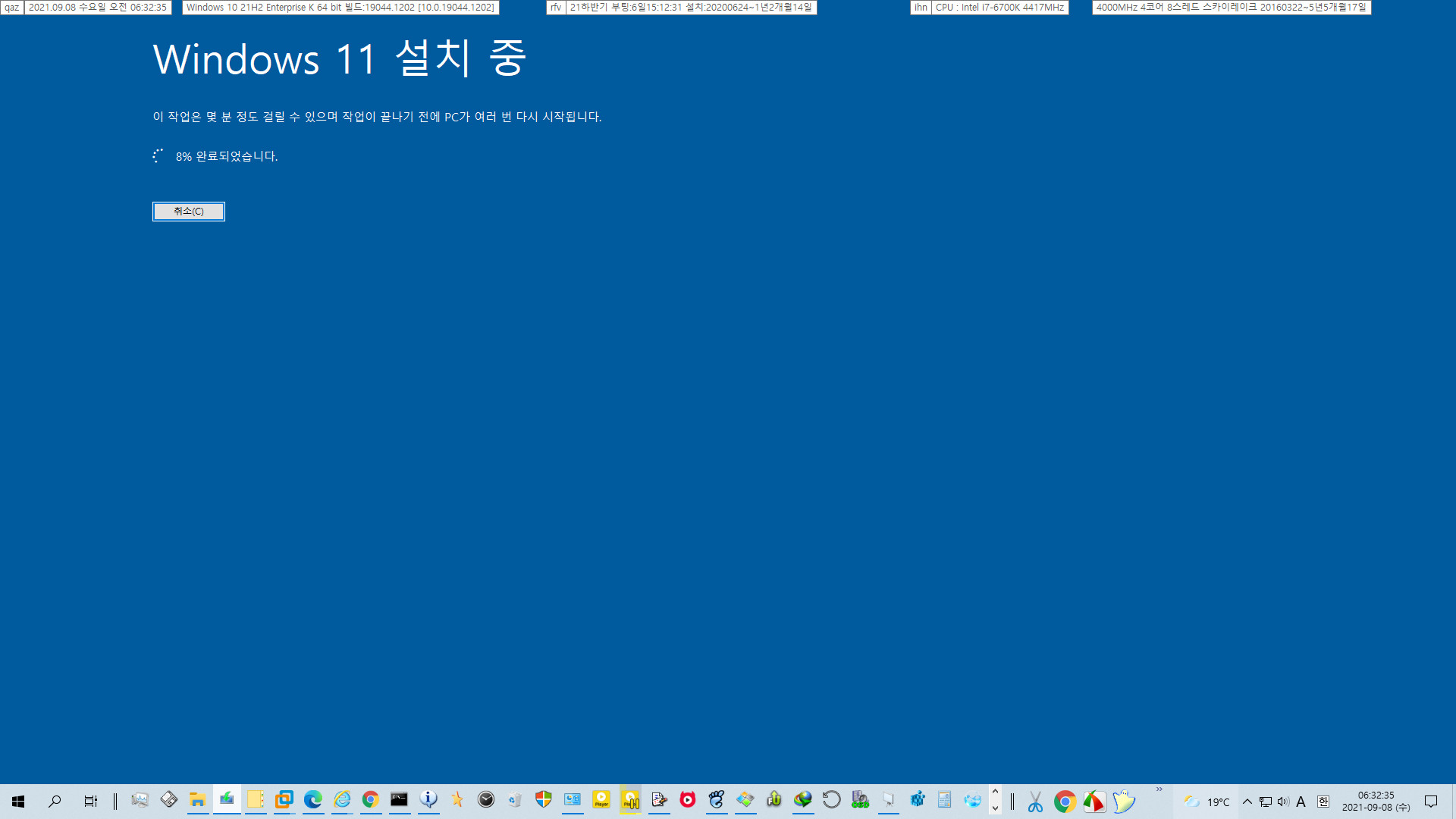Open the blue globe taskbar icon

(x=973, y=800)
